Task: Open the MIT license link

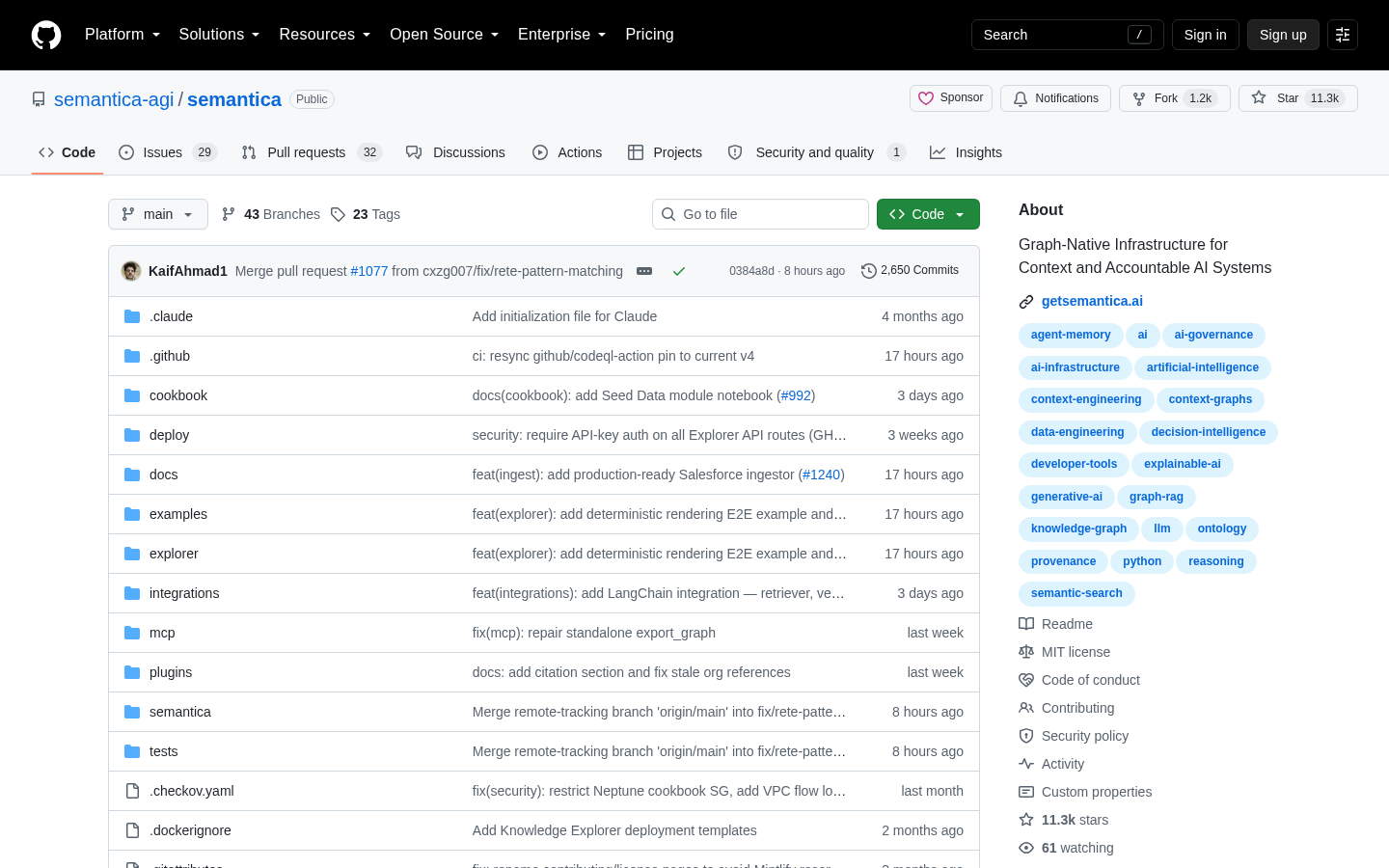Action: pyautogui.click(x=1065, y=652)
